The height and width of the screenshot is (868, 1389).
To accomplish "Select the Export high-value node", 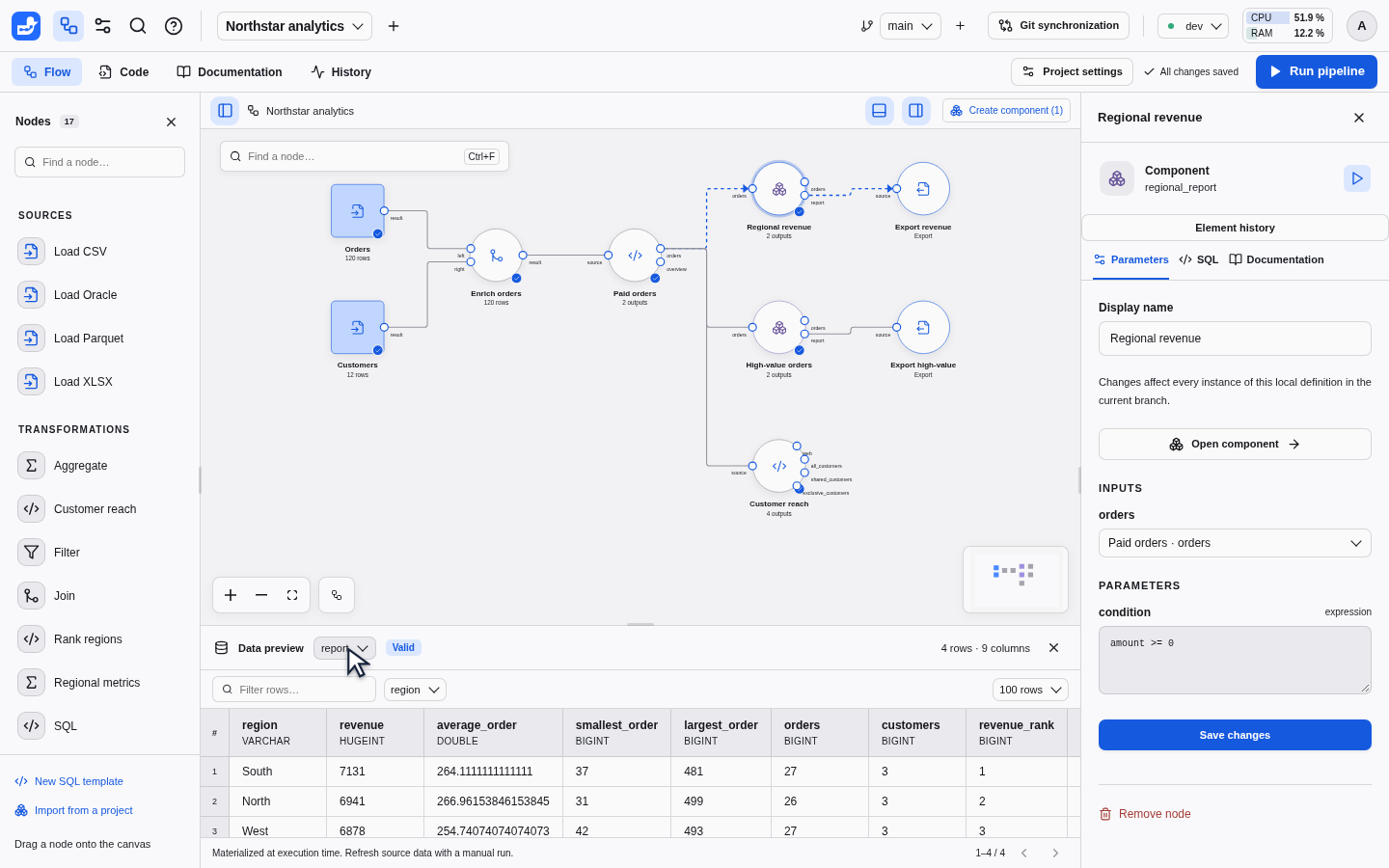I will (923, 328).
